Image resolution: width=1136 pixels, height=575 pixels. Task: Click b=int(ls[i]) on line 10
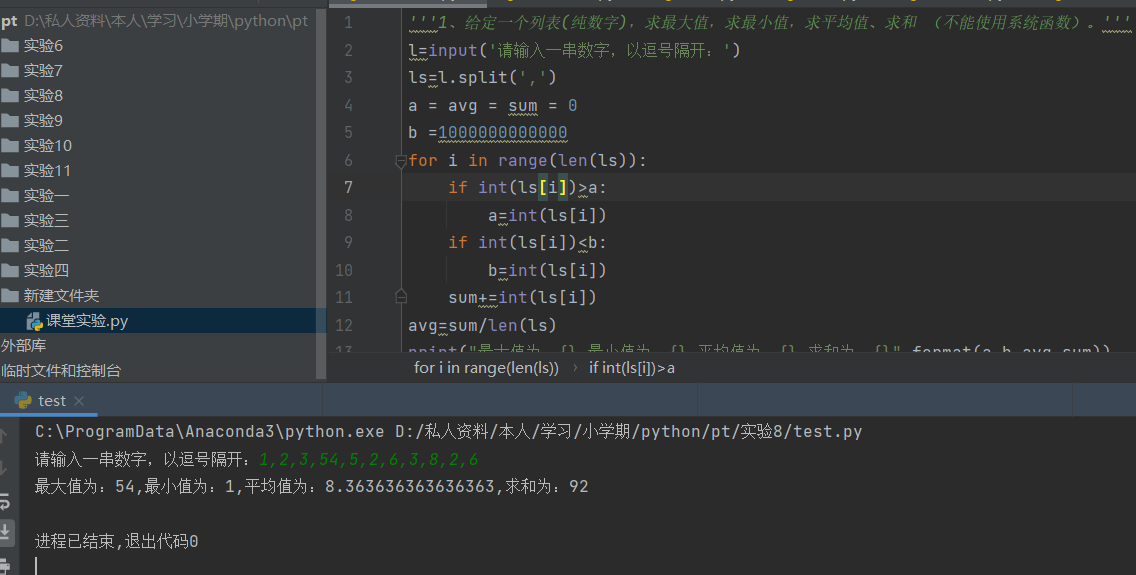click(x=547, y=270)
